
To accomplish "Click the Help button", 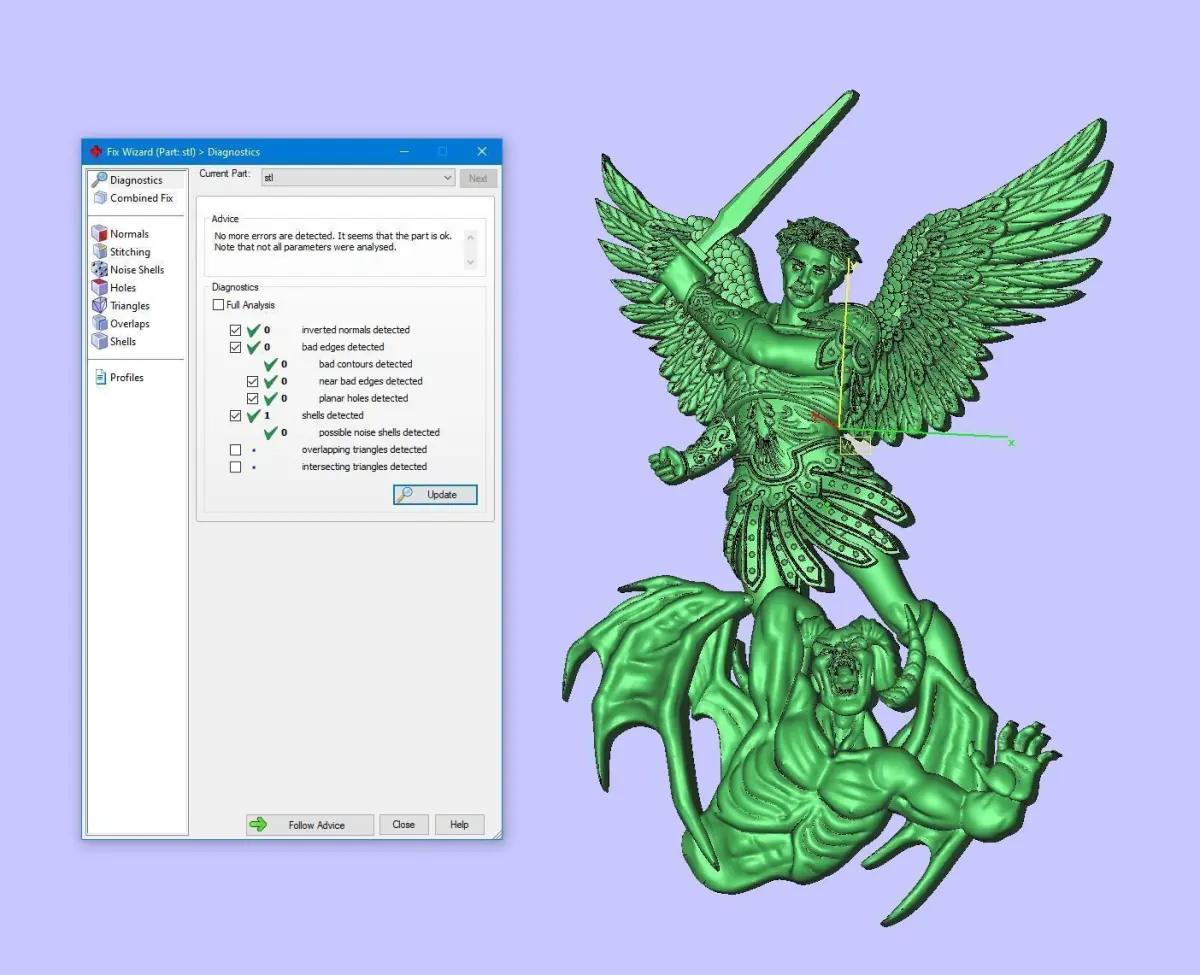I will point(459,825).
